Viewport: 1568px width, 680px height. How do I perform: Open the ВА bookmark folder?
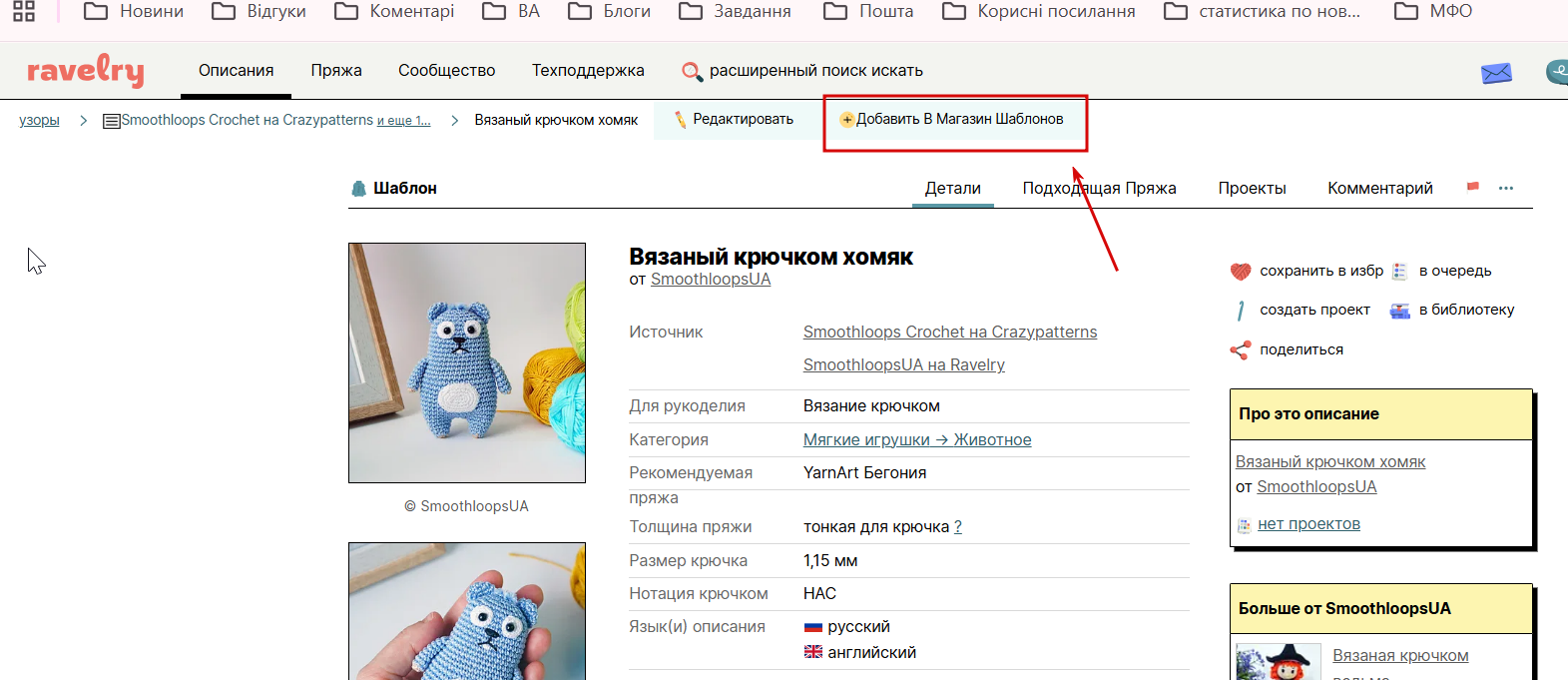click(x=511, y=11)
